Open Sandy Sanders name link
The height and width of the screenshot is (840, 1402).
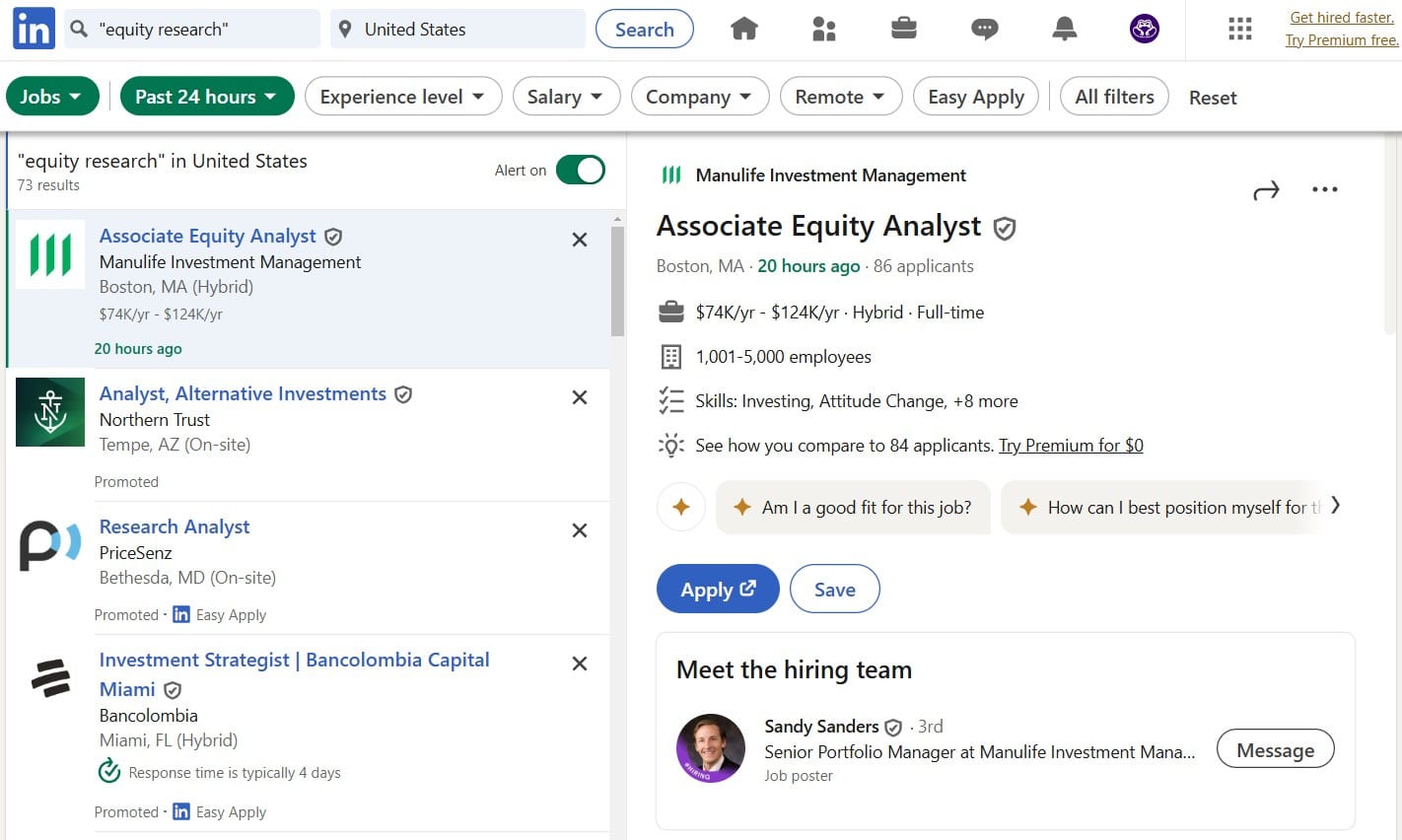[x=821, y=727]
